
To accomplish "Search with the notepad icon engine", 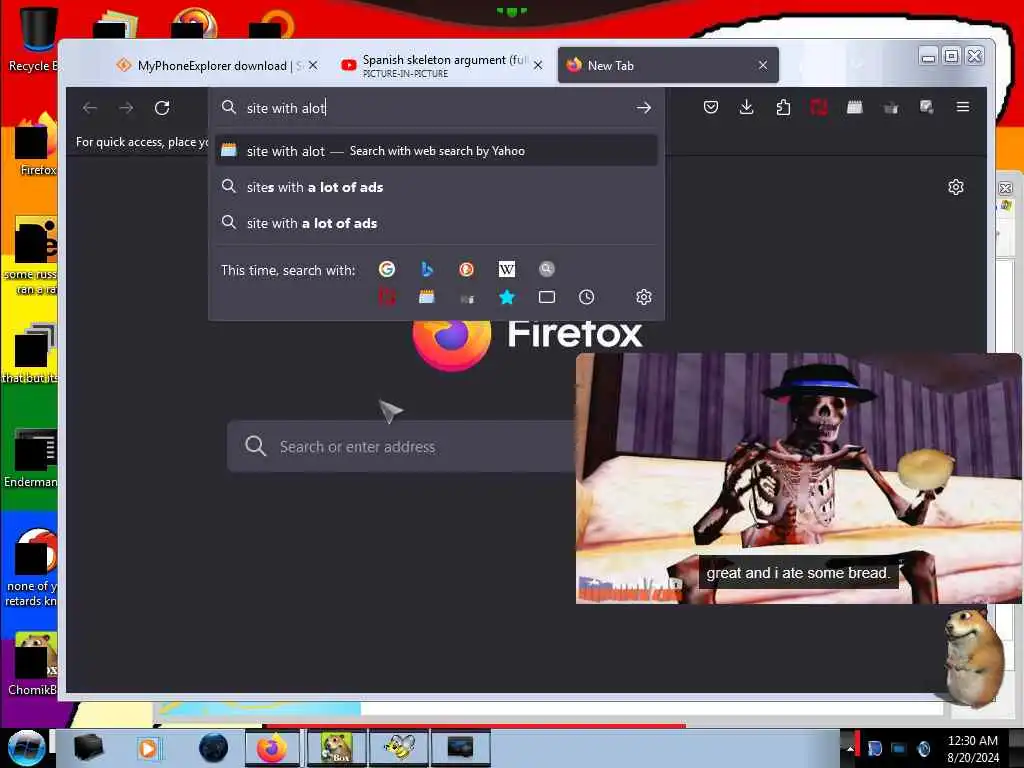I will pos(426,297).
